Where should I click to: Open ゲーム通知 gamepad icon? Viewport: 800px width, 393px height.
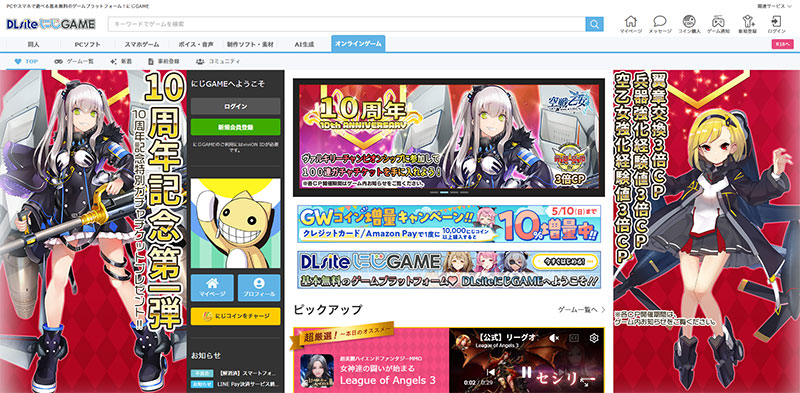[x=718, y=24]
